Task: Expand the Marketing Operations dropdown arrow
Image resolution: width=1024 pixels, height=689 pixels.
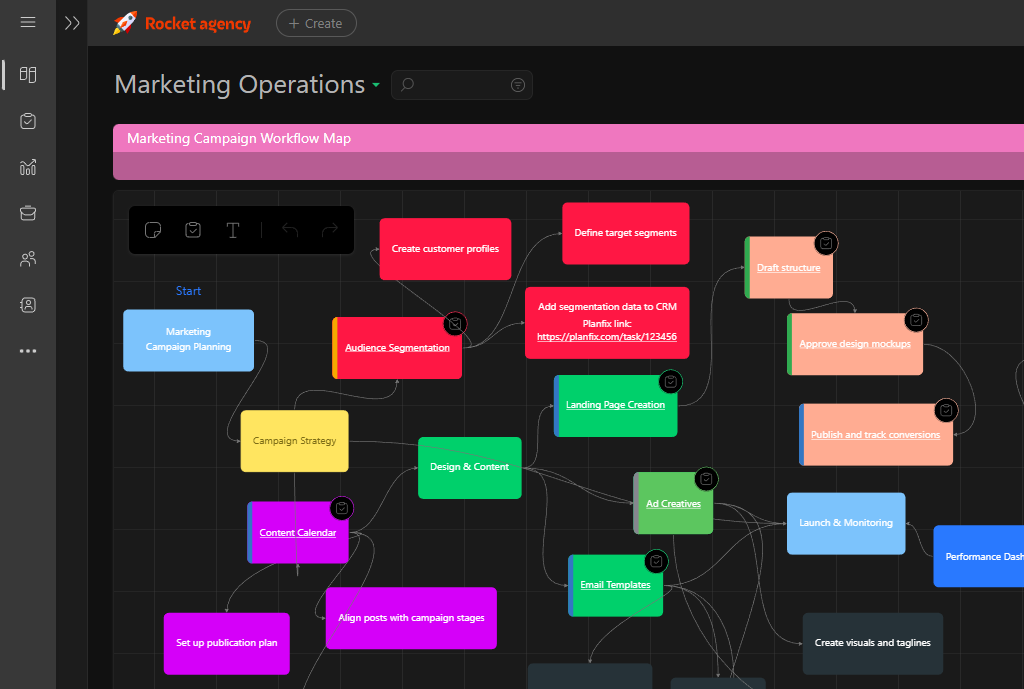Action: [x=376, y=86]
